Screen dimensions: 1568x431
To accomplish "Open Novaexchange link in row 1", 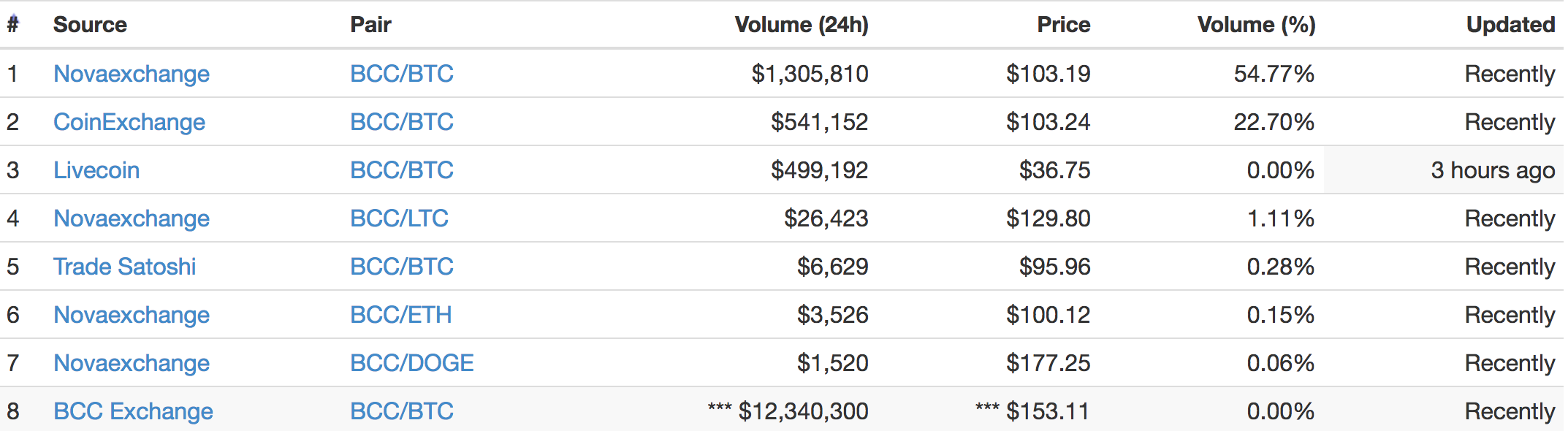I will 132,74.
